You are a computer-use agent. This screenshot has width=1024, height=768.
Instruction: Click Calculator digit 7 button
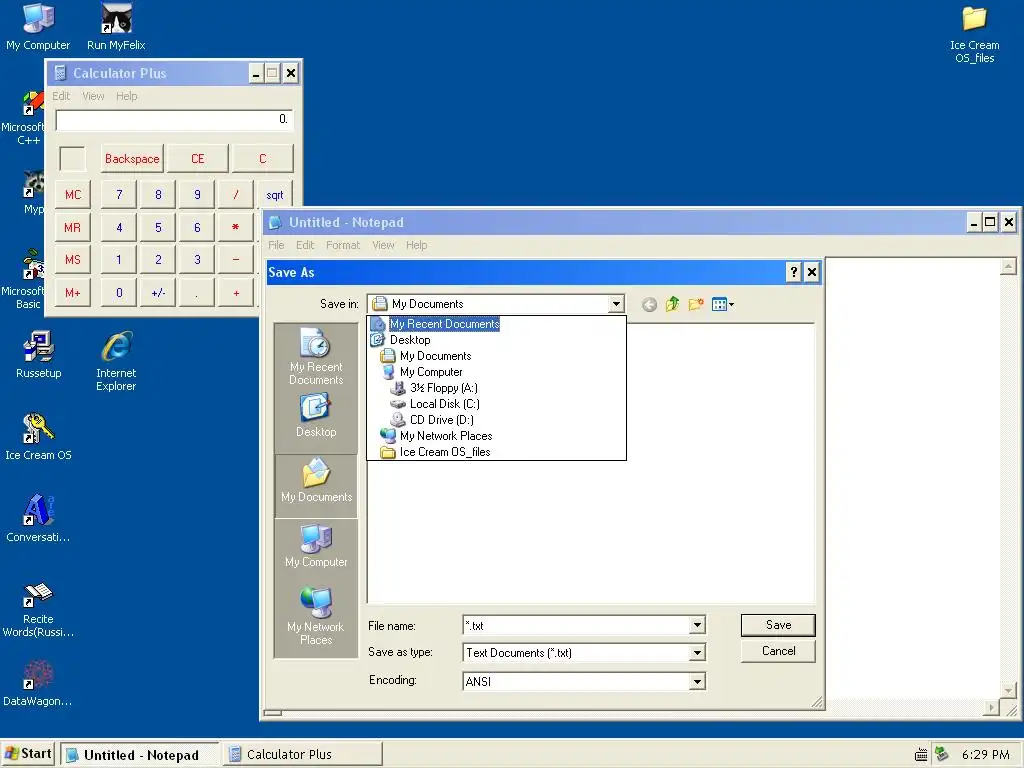(119, 195)
